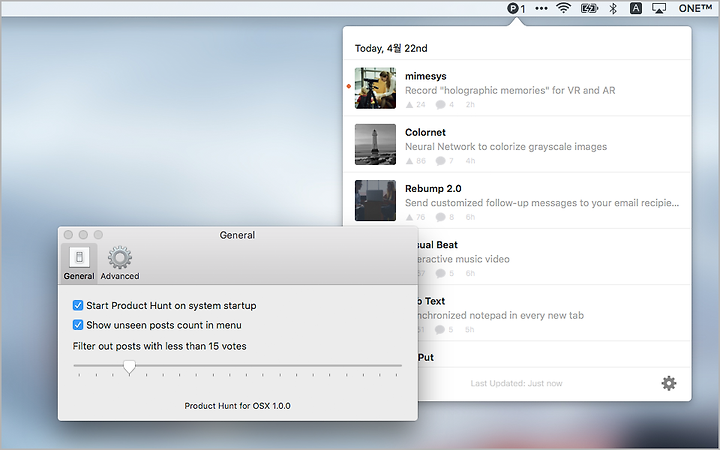Click the battery charging indicator
The image size is (720, 450).
(590, 8)
